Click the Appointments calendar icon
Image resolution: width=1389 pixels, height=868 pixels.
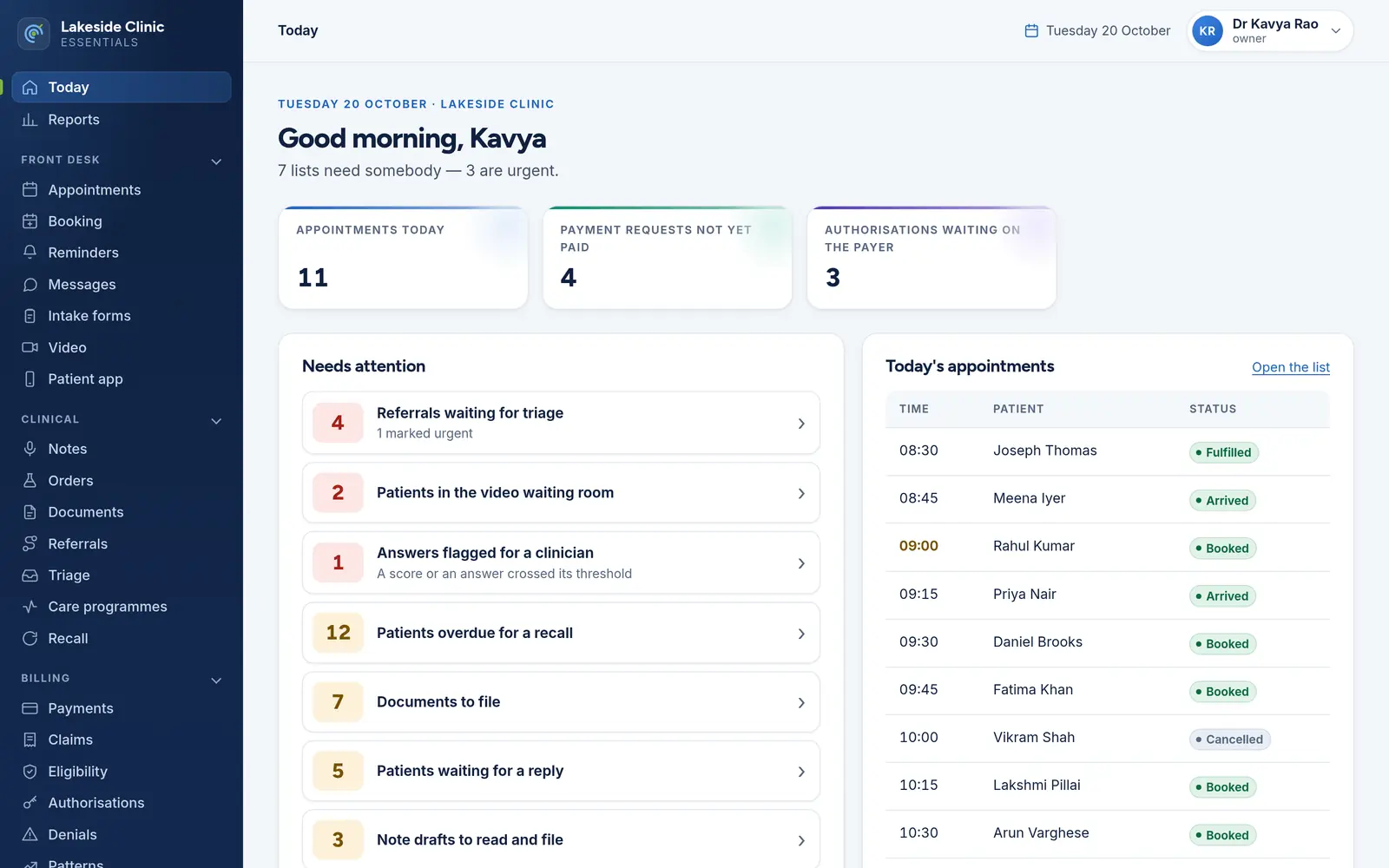[x=30, y=189]
